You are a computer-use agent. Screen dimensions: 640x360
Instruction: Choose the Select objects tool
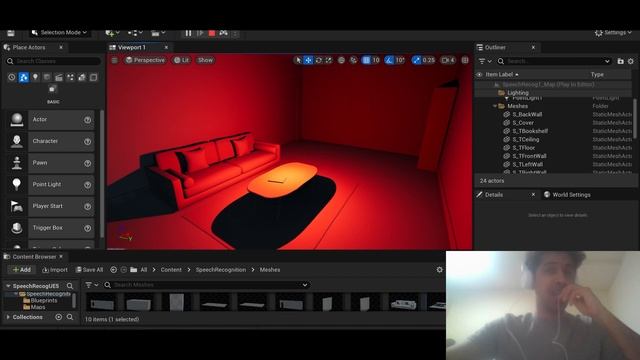click(298, 60)
